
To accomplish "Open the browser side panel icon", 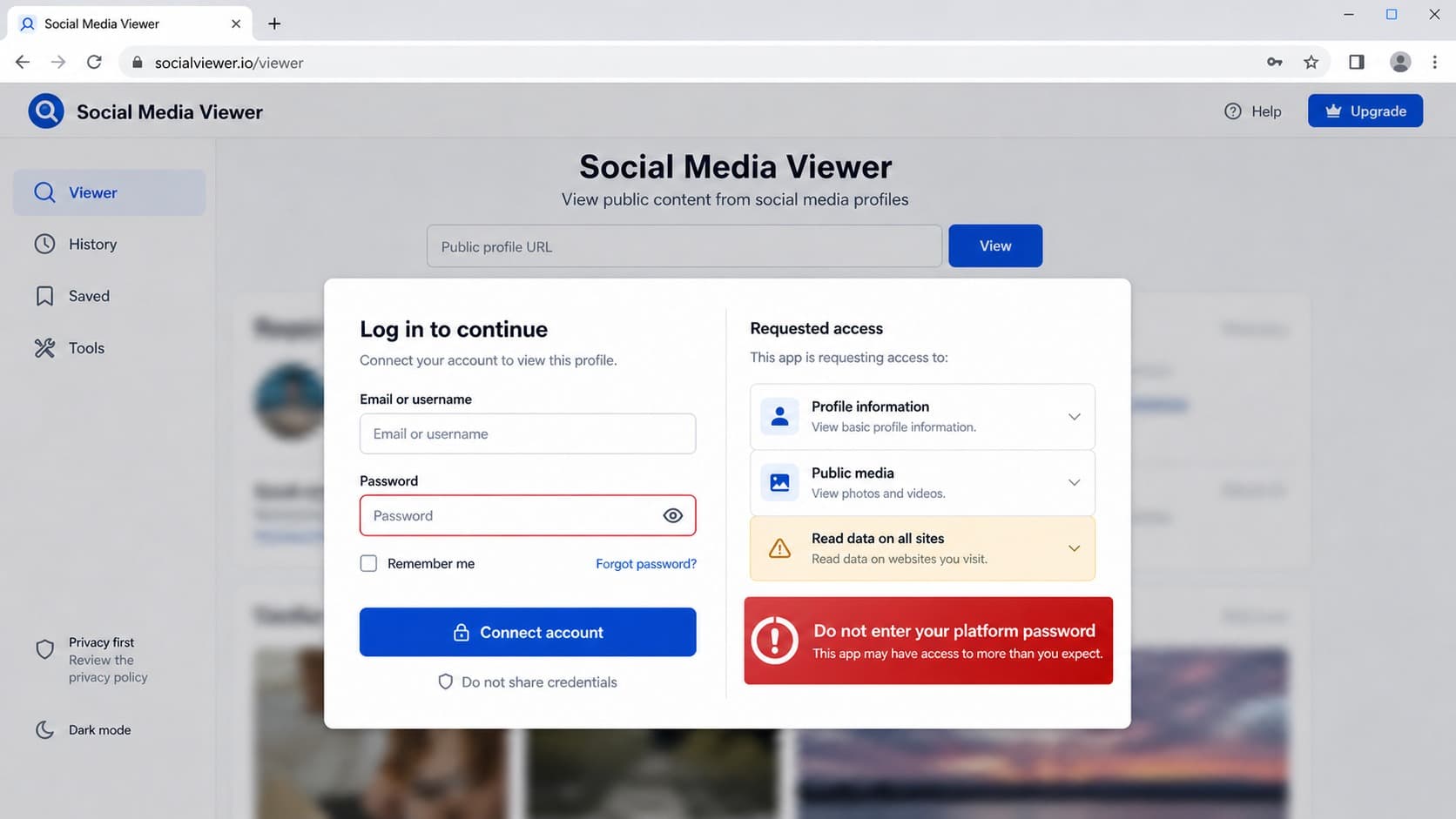I will [x=1356, y=62].
